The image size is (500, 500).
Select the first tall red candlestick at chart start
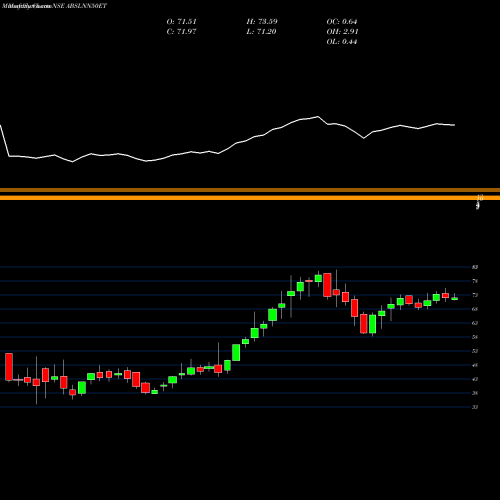(9, 367)
